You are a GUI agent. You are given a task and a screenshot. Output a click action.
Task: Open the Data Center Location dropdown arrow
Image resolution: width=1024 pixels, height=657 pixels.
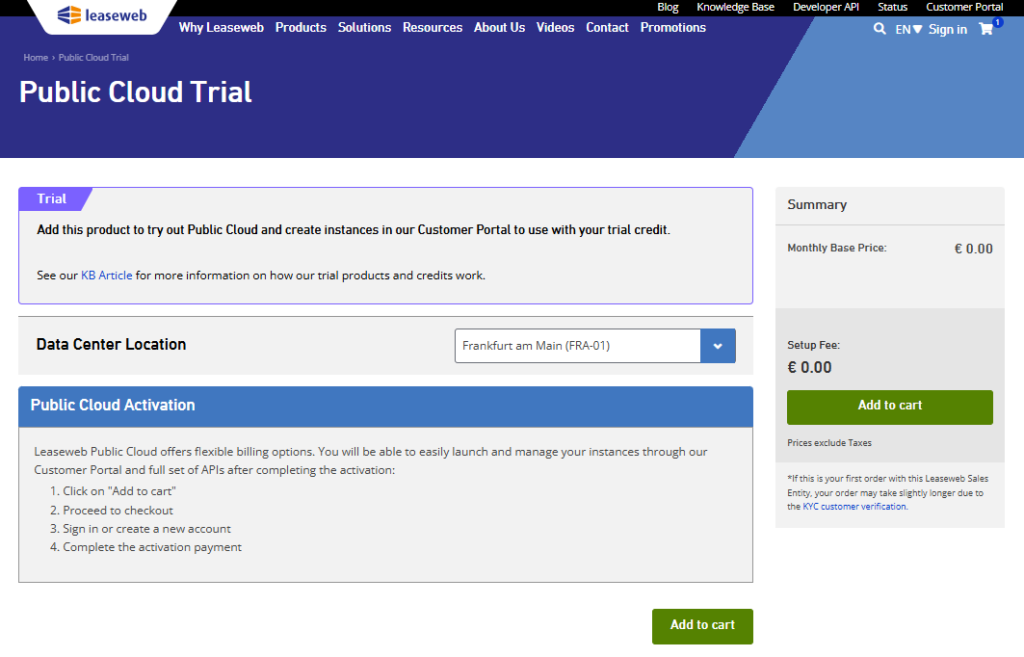click(718, 345)
